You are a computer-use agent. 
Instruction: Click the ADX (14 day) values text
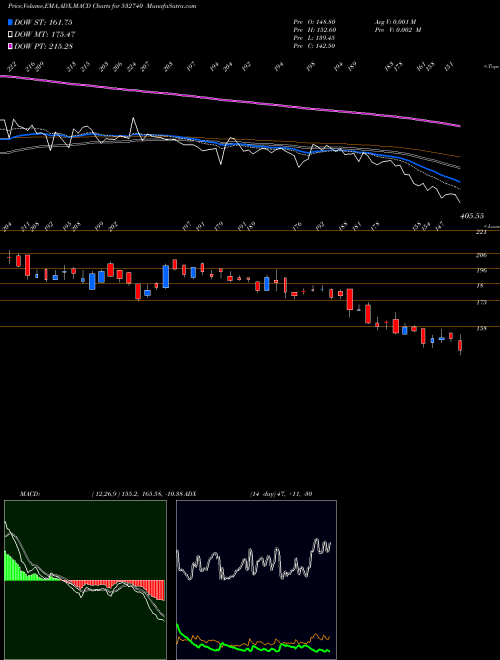(x=281, y=494)
